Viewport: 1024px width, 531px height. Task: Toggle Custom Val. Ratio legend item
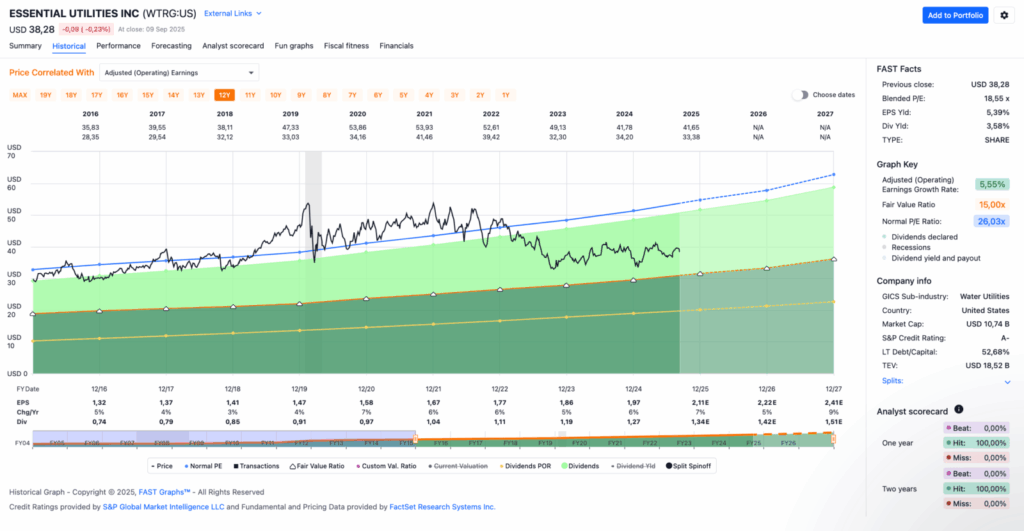click(386, 466)
